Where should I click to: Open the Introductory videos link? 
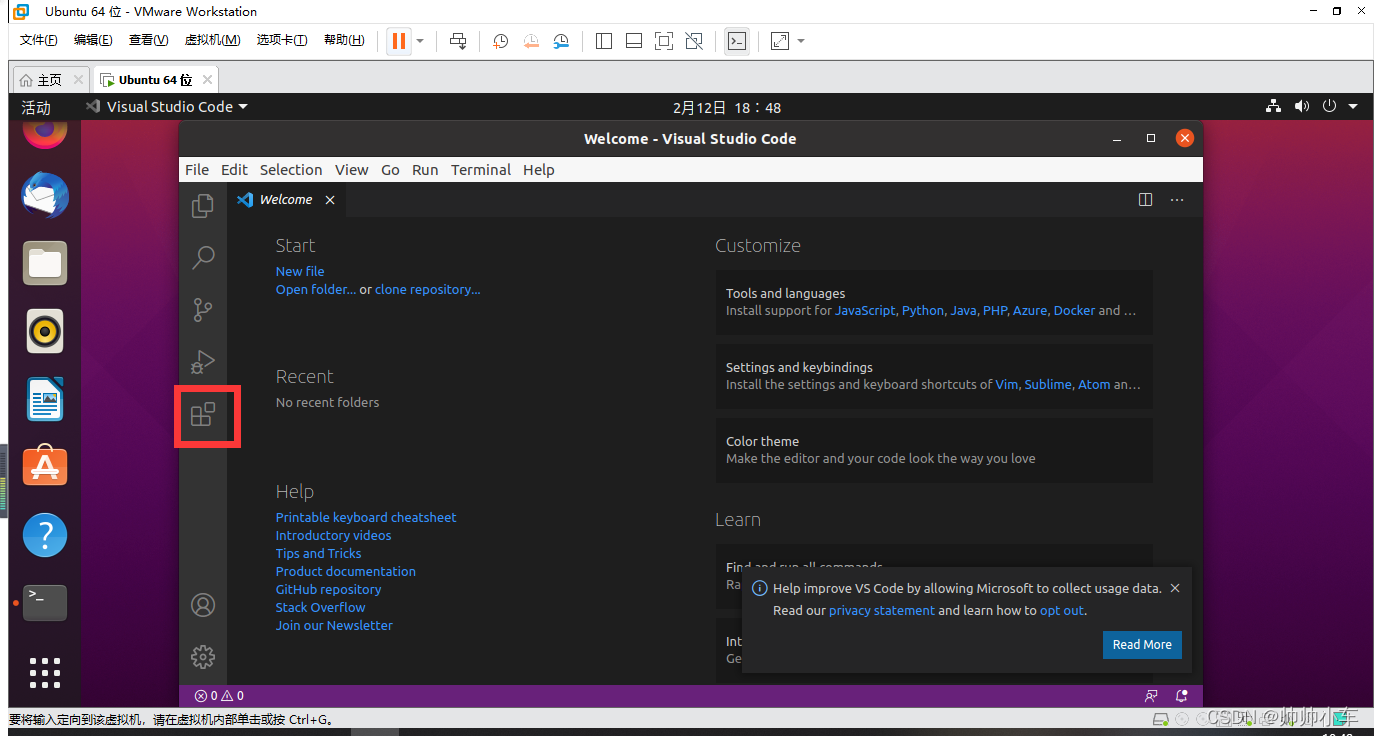tap(333, 535)
